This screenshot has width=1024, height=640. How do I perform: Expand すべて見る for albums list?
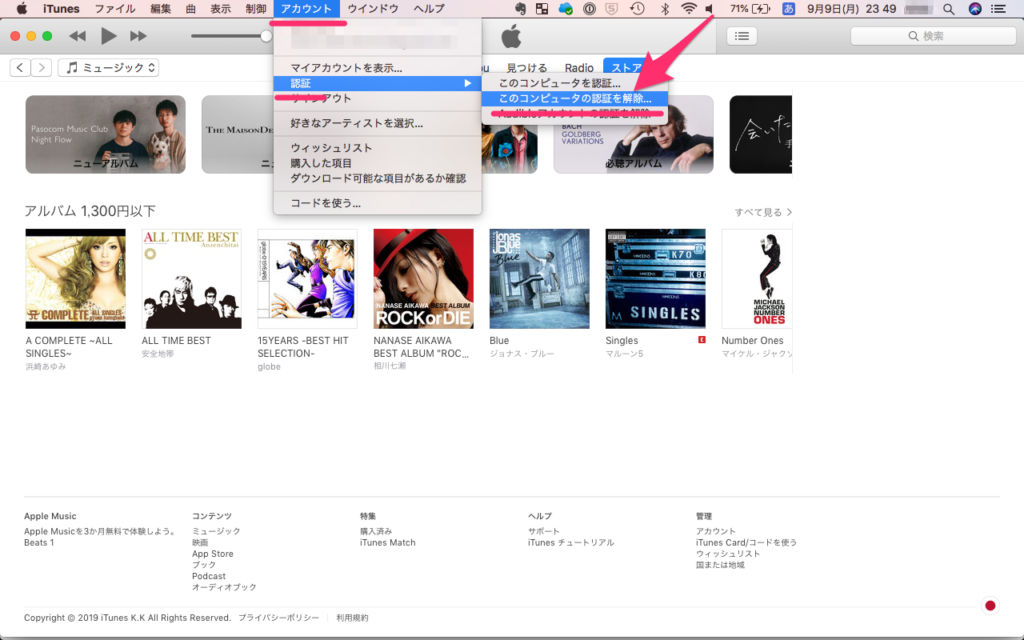click(763, 212)
